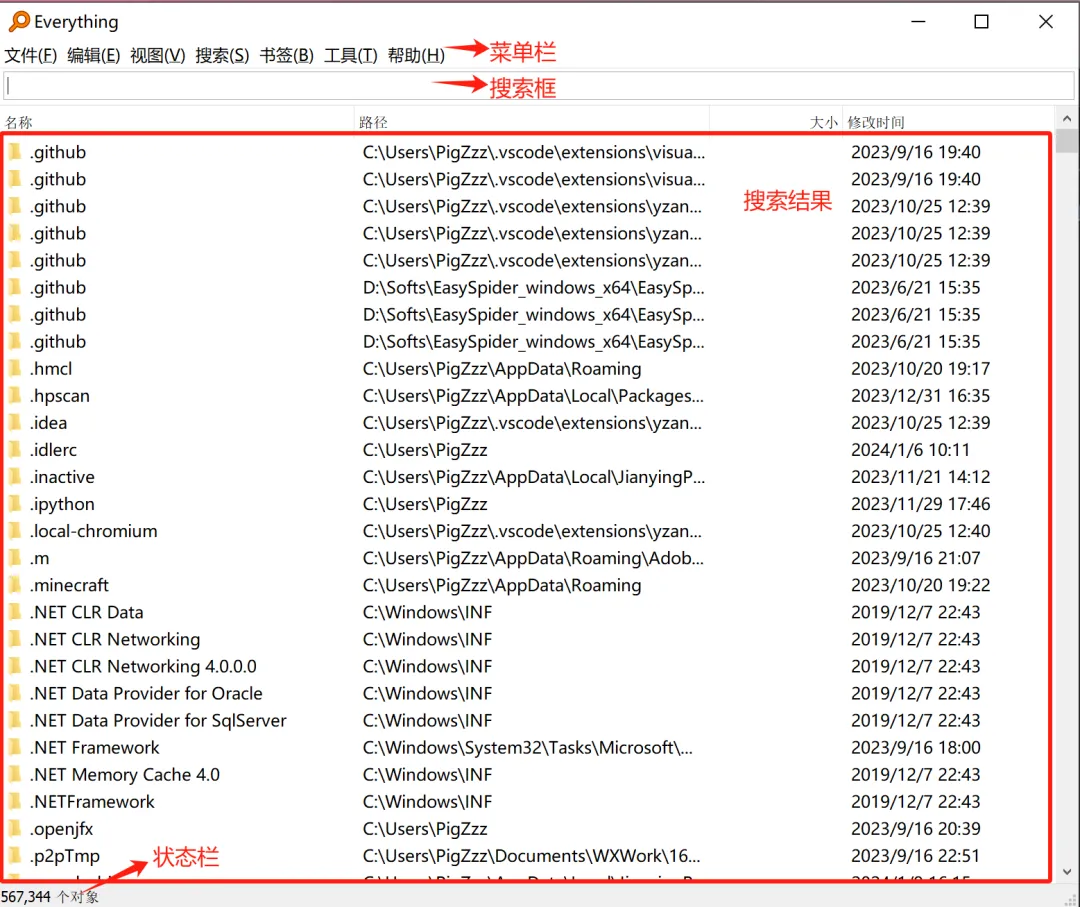This screenshot has height=907, width=1080.
Task: Click path C:\Windows\System32\Tasks\Microsoft\...
Action: point(528,747)
